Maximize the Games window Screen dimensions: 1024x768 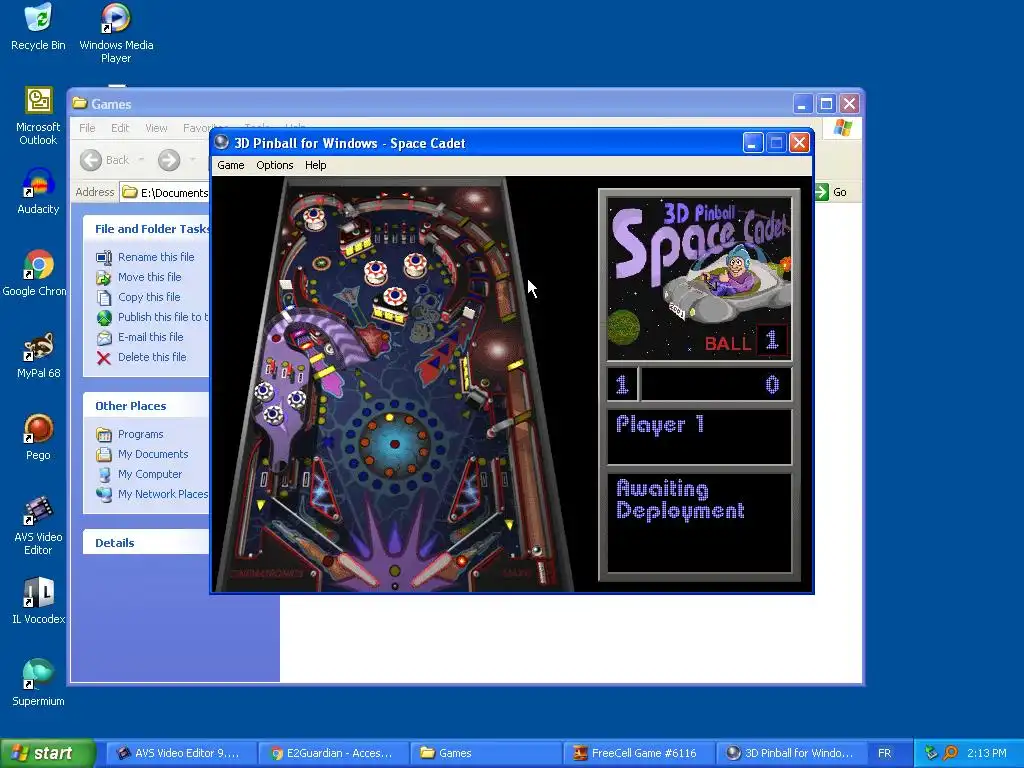[x=826, y=104]
